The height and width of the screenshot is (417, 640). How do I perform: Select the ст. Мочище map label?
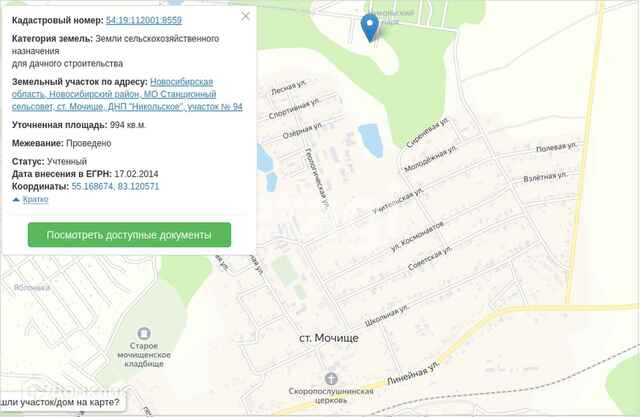(329, 338)
